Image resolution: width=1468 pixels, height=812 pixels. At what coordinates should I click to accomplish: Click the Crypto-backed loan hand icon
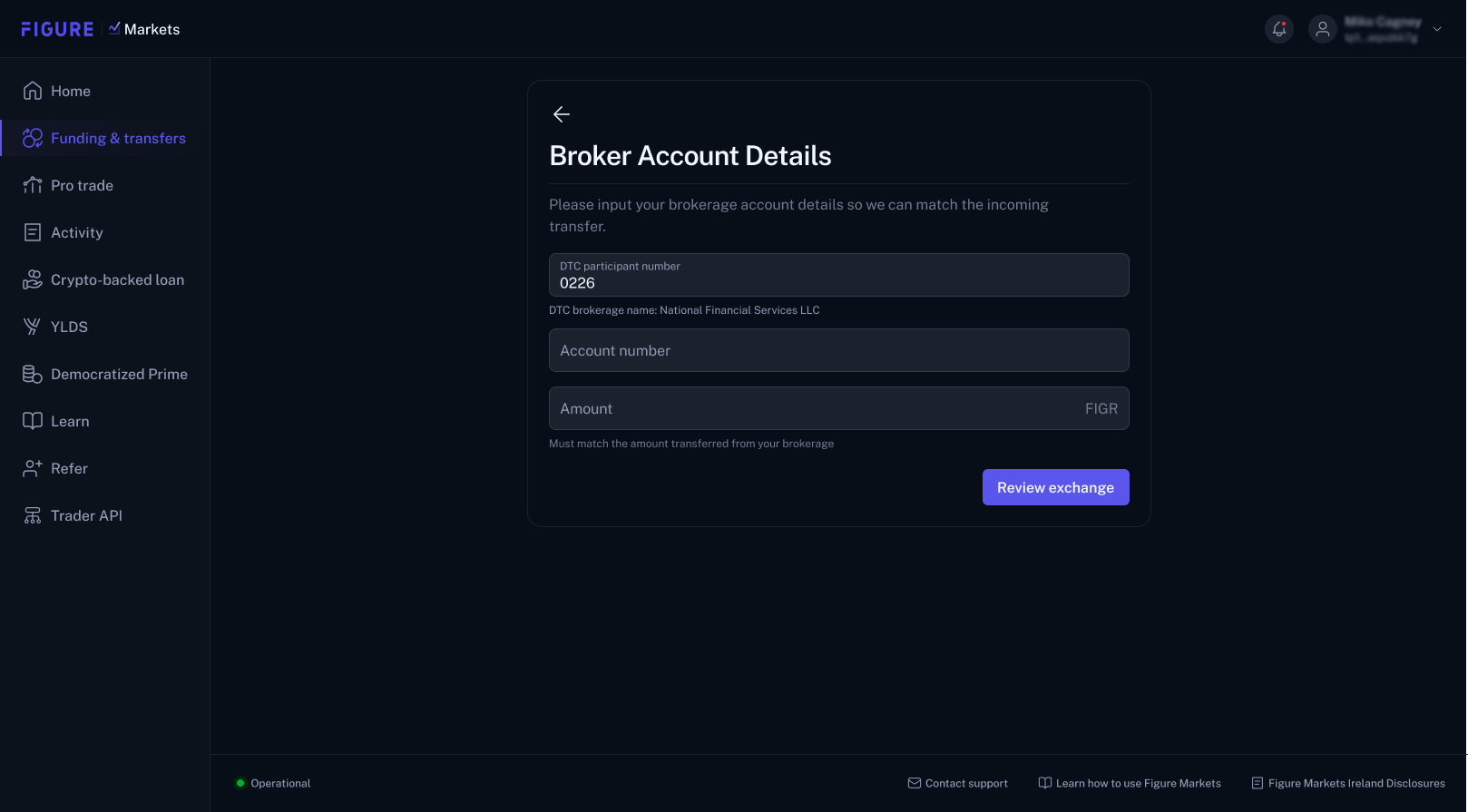tap(33, 279)
